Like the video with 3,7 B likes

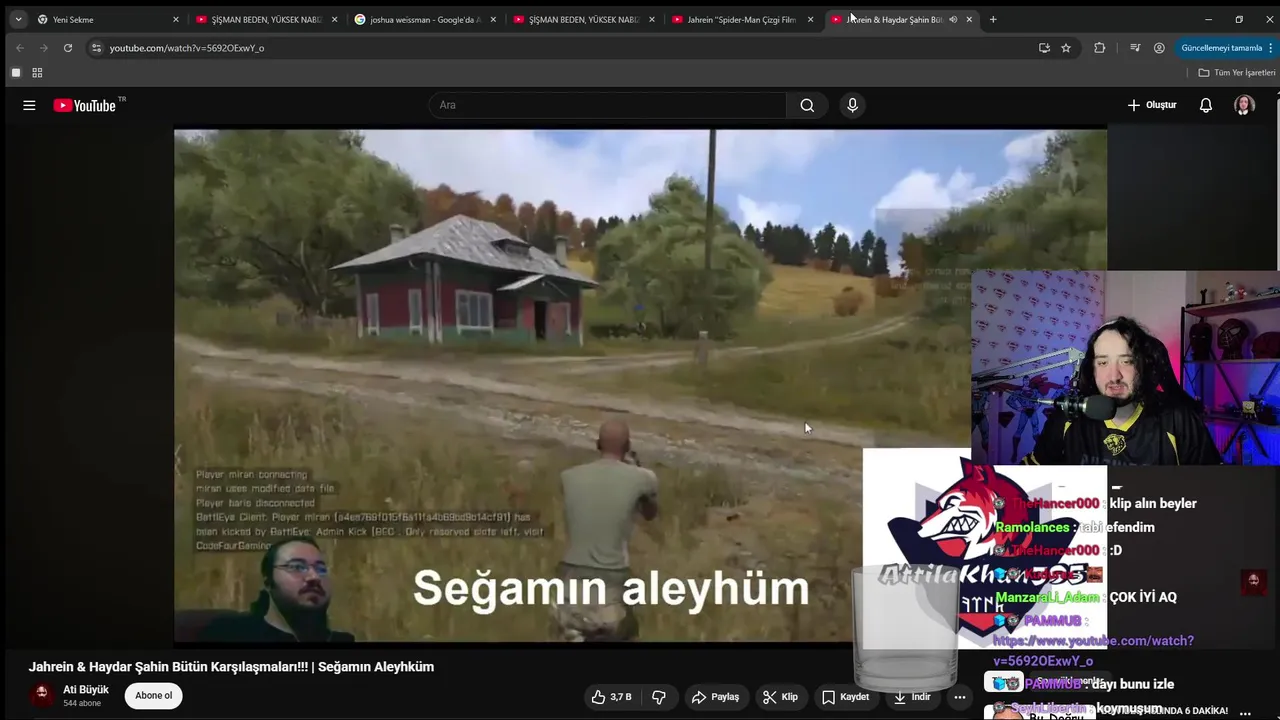[611, 697]
